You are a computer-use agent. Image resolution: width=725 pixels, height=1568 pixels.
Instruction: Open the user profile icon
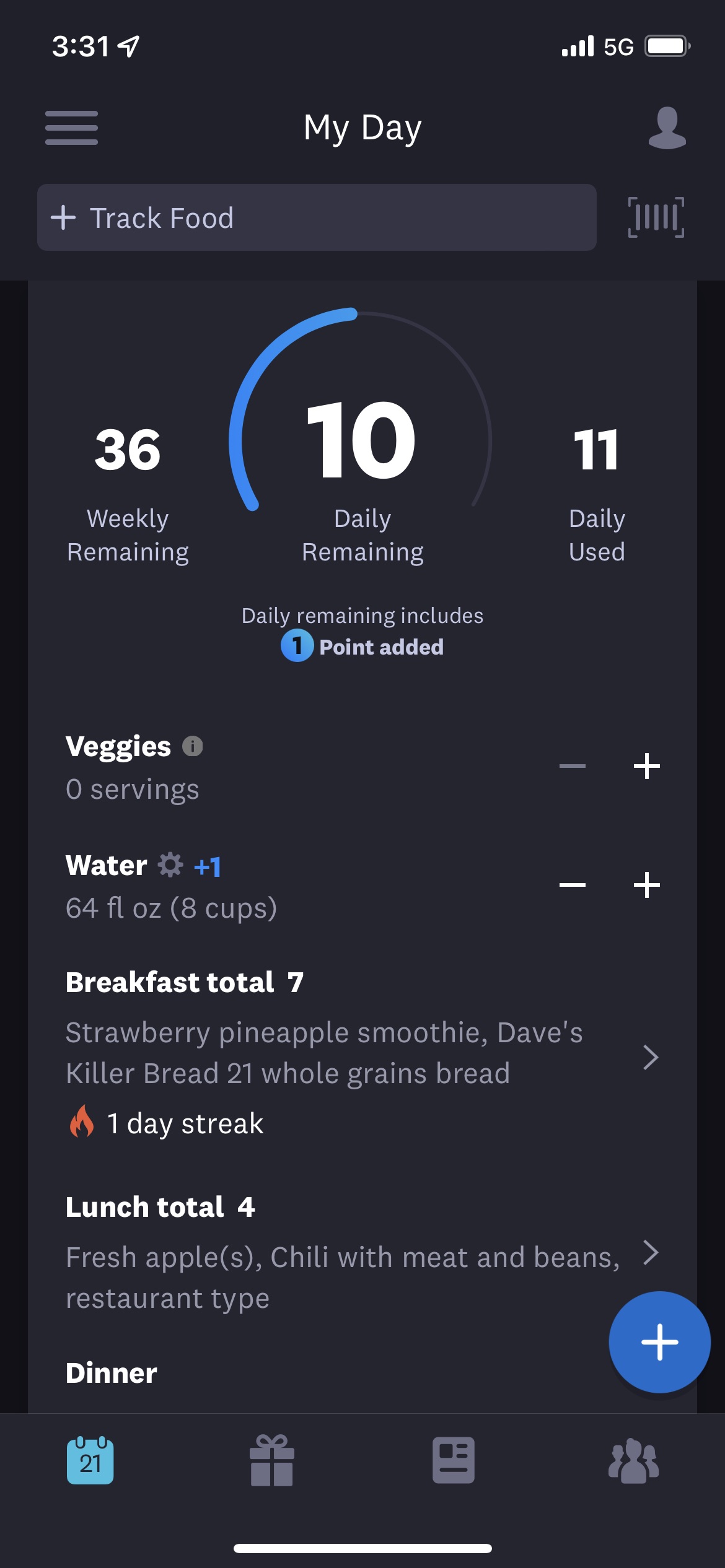pos(667,128)
